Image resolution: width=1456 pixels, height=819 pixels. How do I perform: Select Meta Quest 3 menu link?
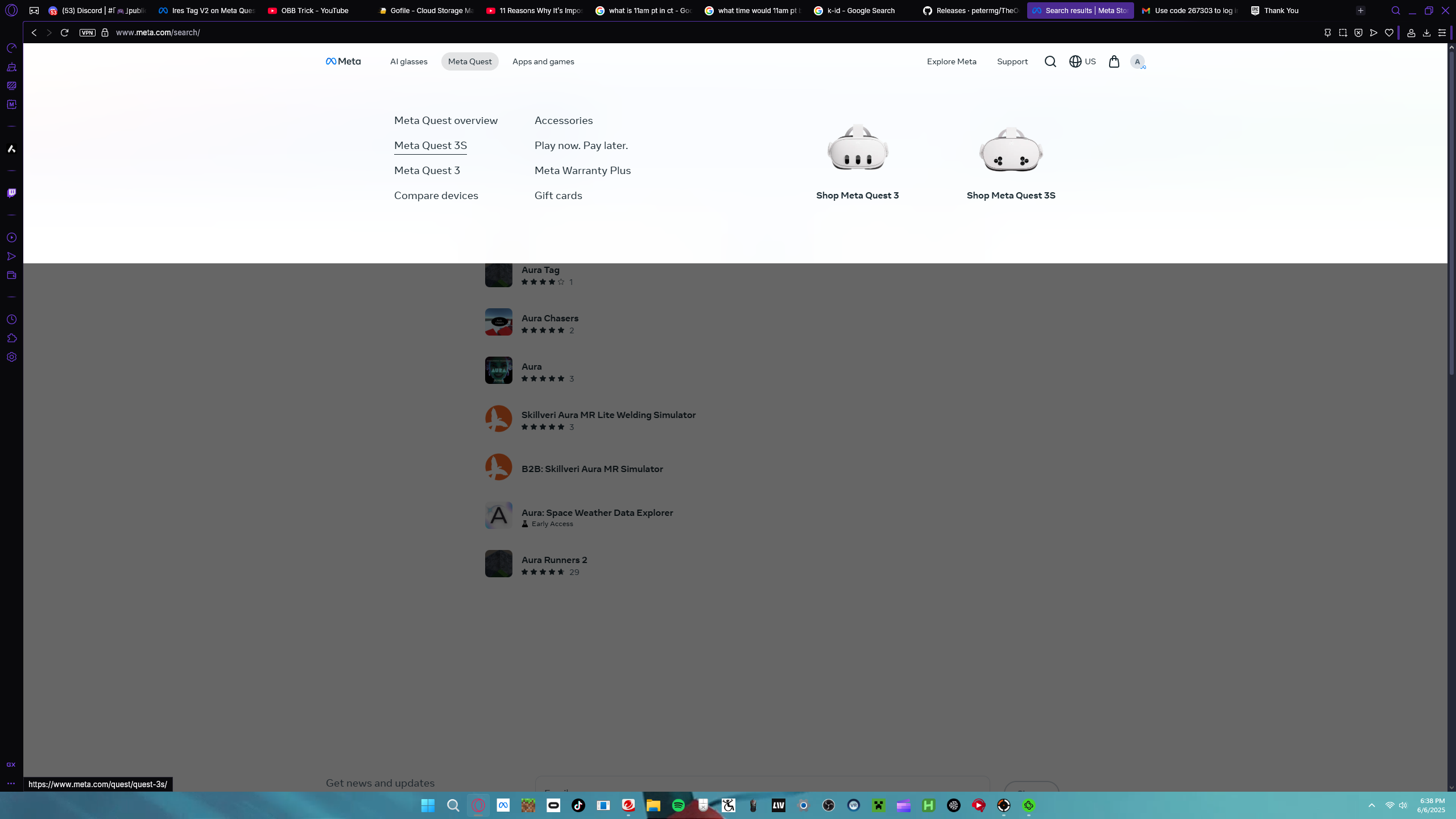427,171
